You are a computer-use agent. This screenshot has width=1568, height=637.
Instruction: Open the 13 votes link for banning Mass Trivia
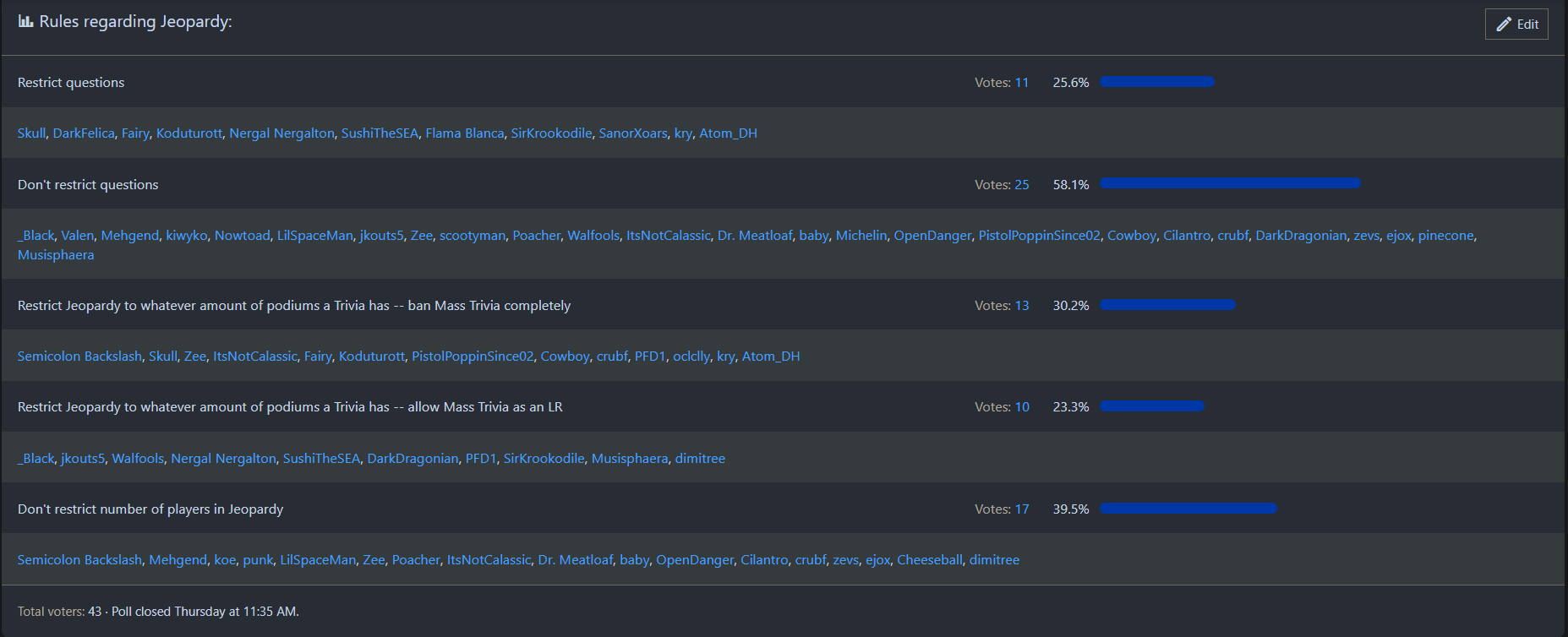1021,306
